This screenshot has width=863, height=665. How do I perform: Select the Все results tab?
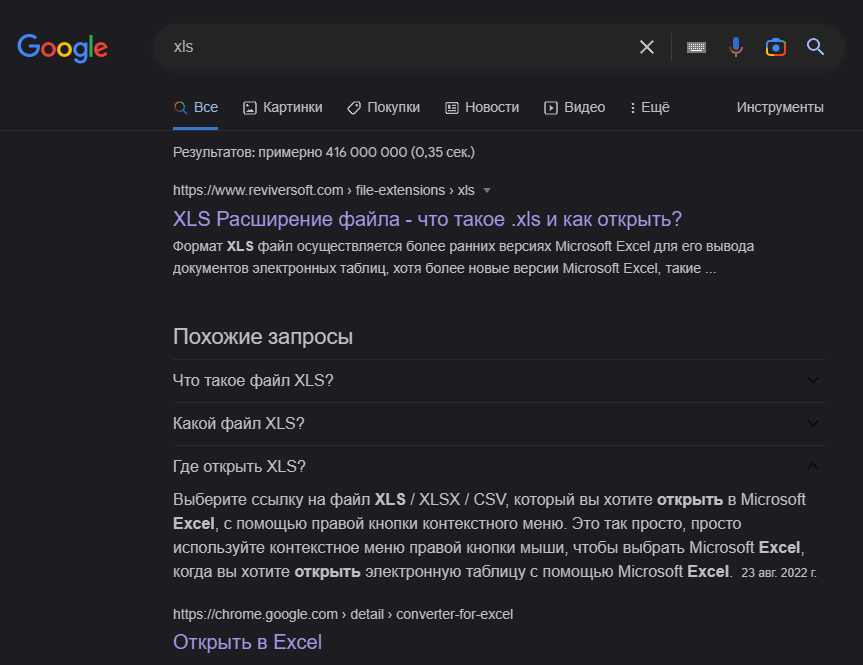point(196,107)
